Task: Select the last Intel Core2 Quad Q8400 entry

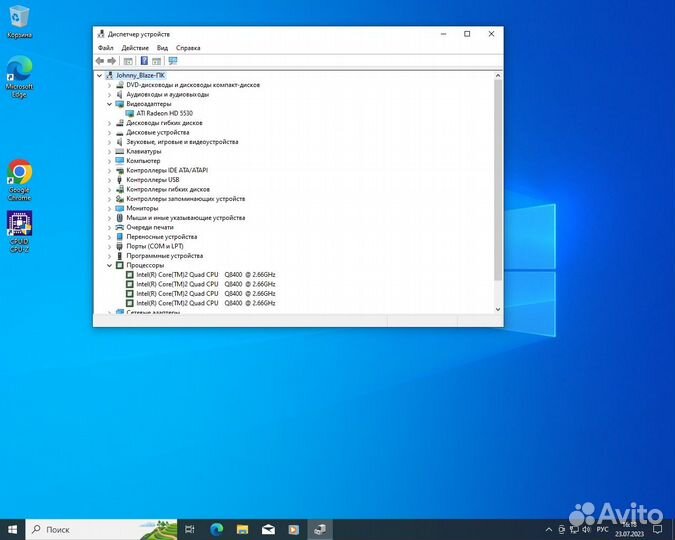Action: pyautogui.click(x=206, y=303)
